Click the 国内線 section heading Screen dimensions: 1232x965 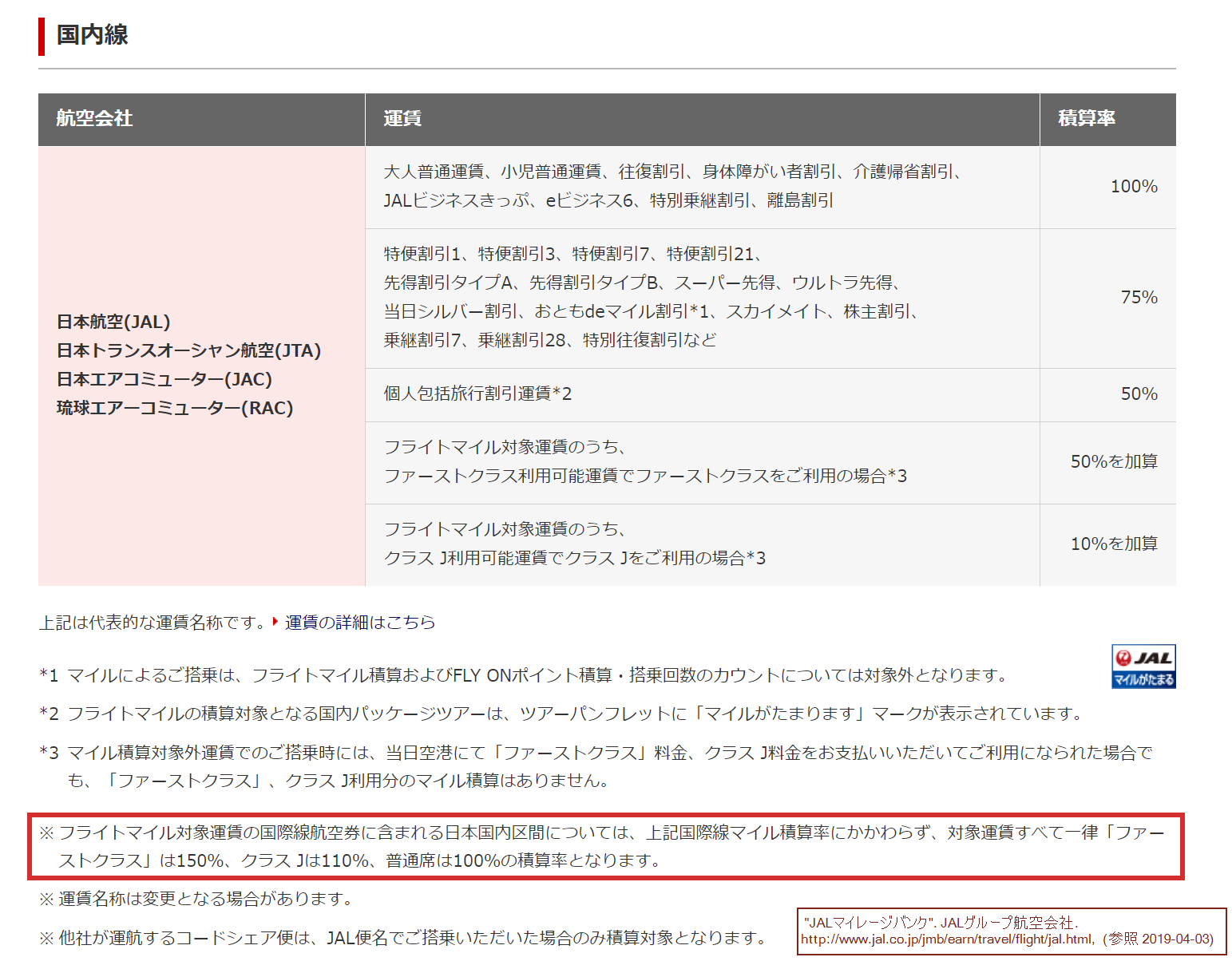92,35
